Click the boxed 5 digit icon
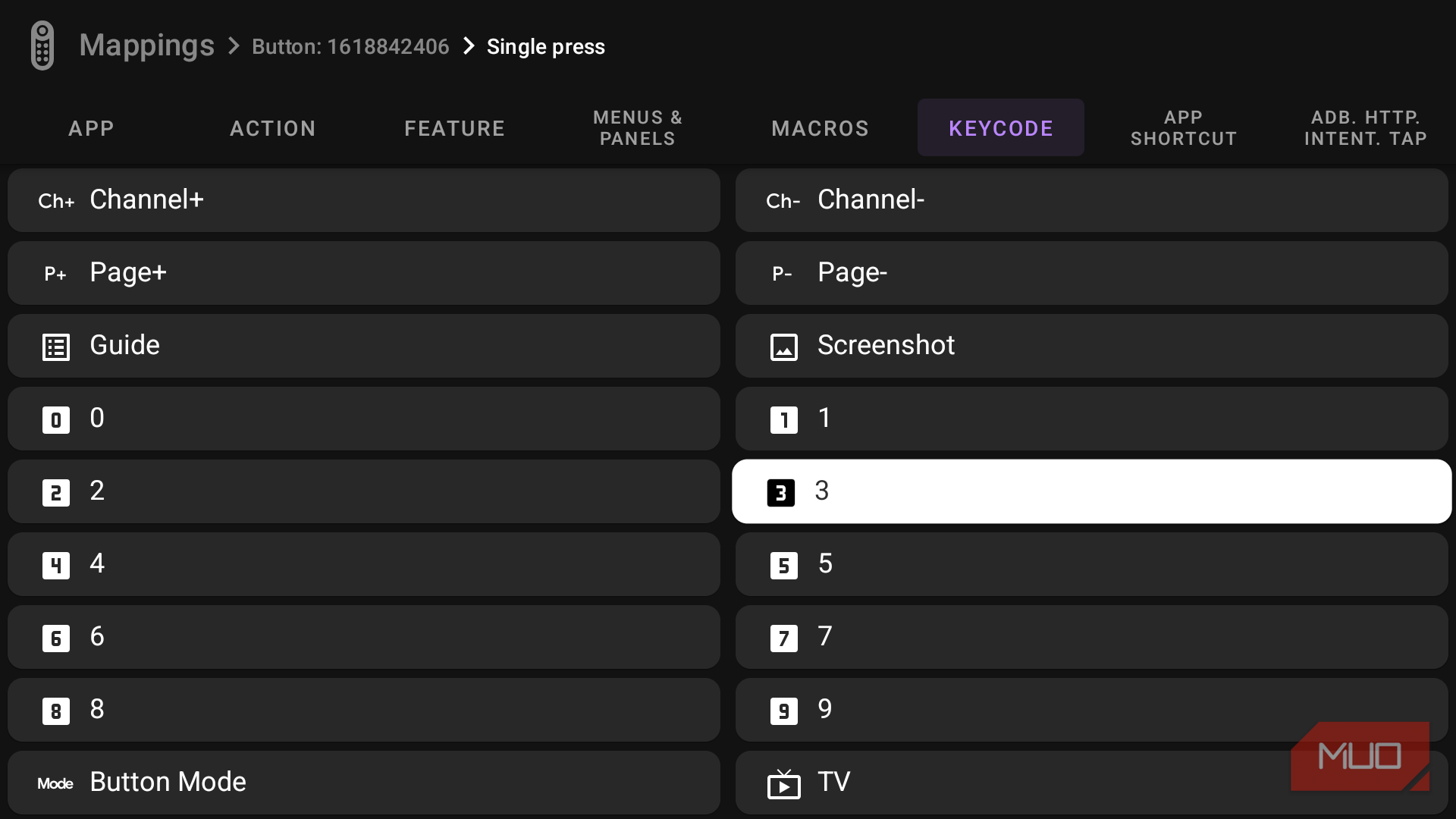 coord(784,566)
